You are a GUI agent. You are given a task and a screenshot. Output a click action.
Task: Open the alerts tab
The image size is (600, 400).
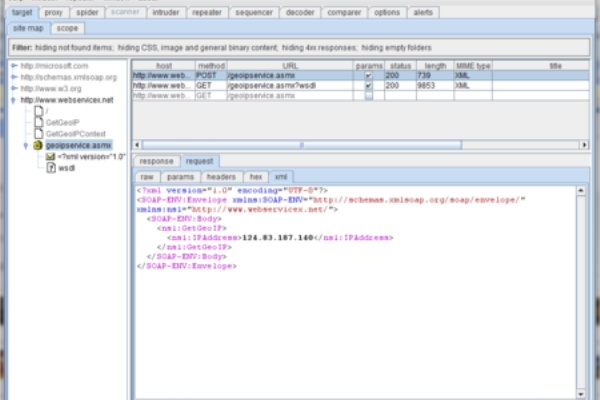[x=423, y=13]
